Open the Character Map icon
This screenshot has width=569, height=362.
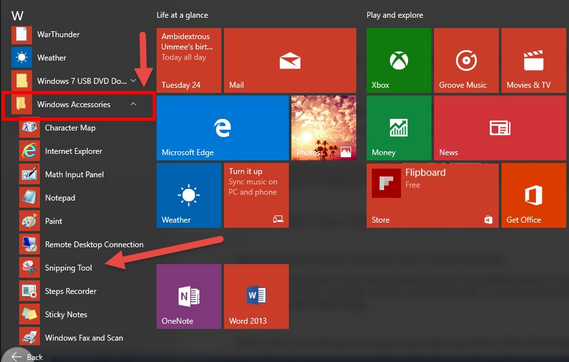(29, 127)
